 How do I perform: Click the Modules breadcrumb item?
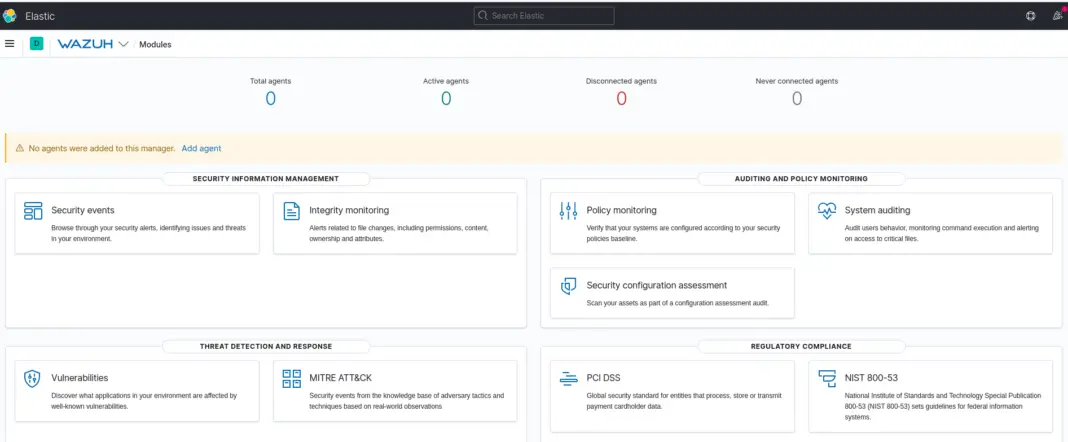pos(155,44)
